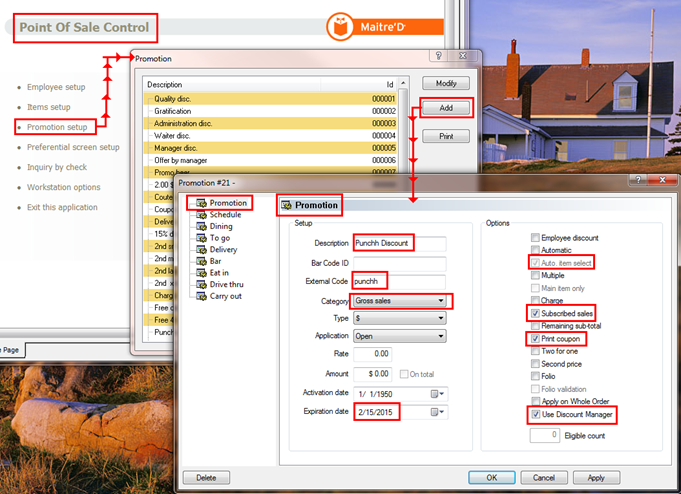Image resolution: width=681 pixels, height=494 pixels.
Task: Click the Apply button
Action: [596, 477]
